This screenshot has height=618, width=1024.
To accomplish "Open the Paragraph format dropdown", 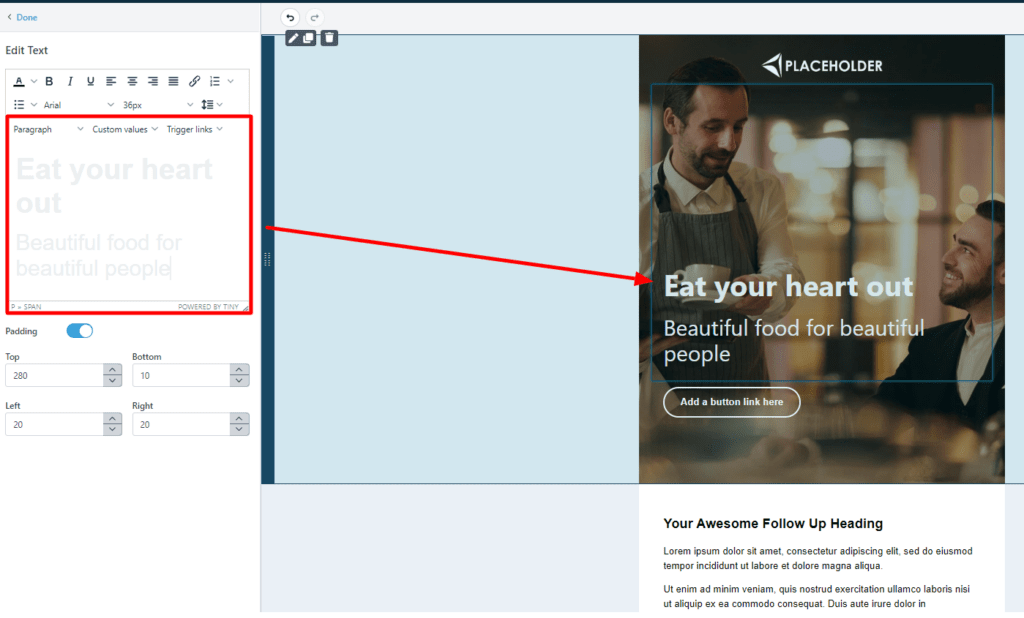I will point(48,129).
